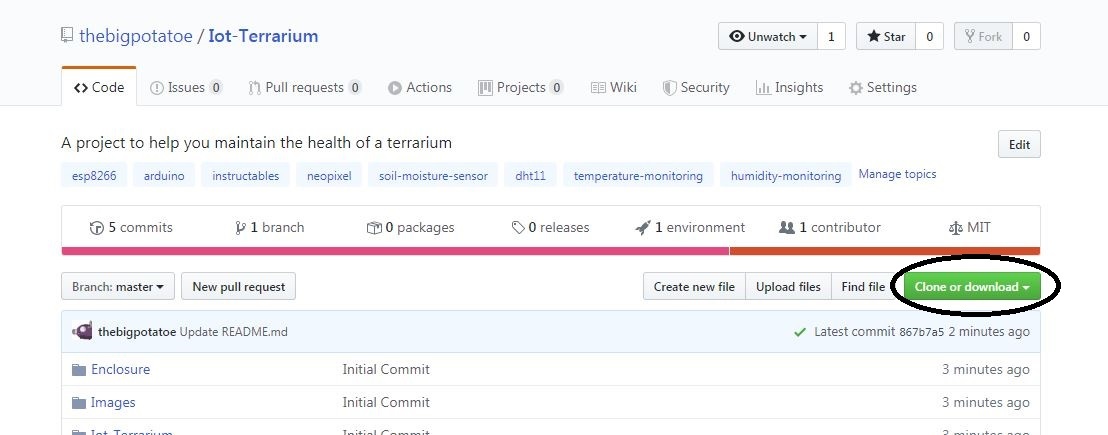
Task: Click the repository book icon beside thebigpotatoe
Action: coord(67,35)
